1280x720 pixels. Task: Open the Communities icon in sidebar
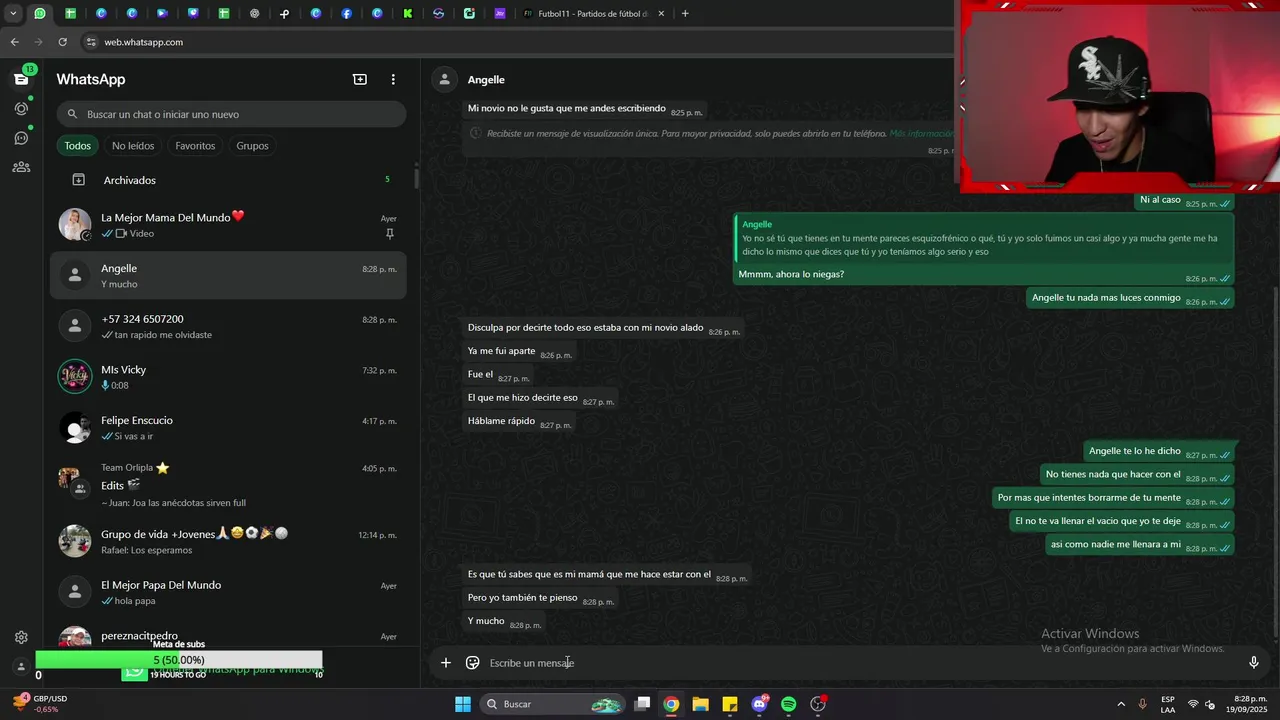click(21, 167)
